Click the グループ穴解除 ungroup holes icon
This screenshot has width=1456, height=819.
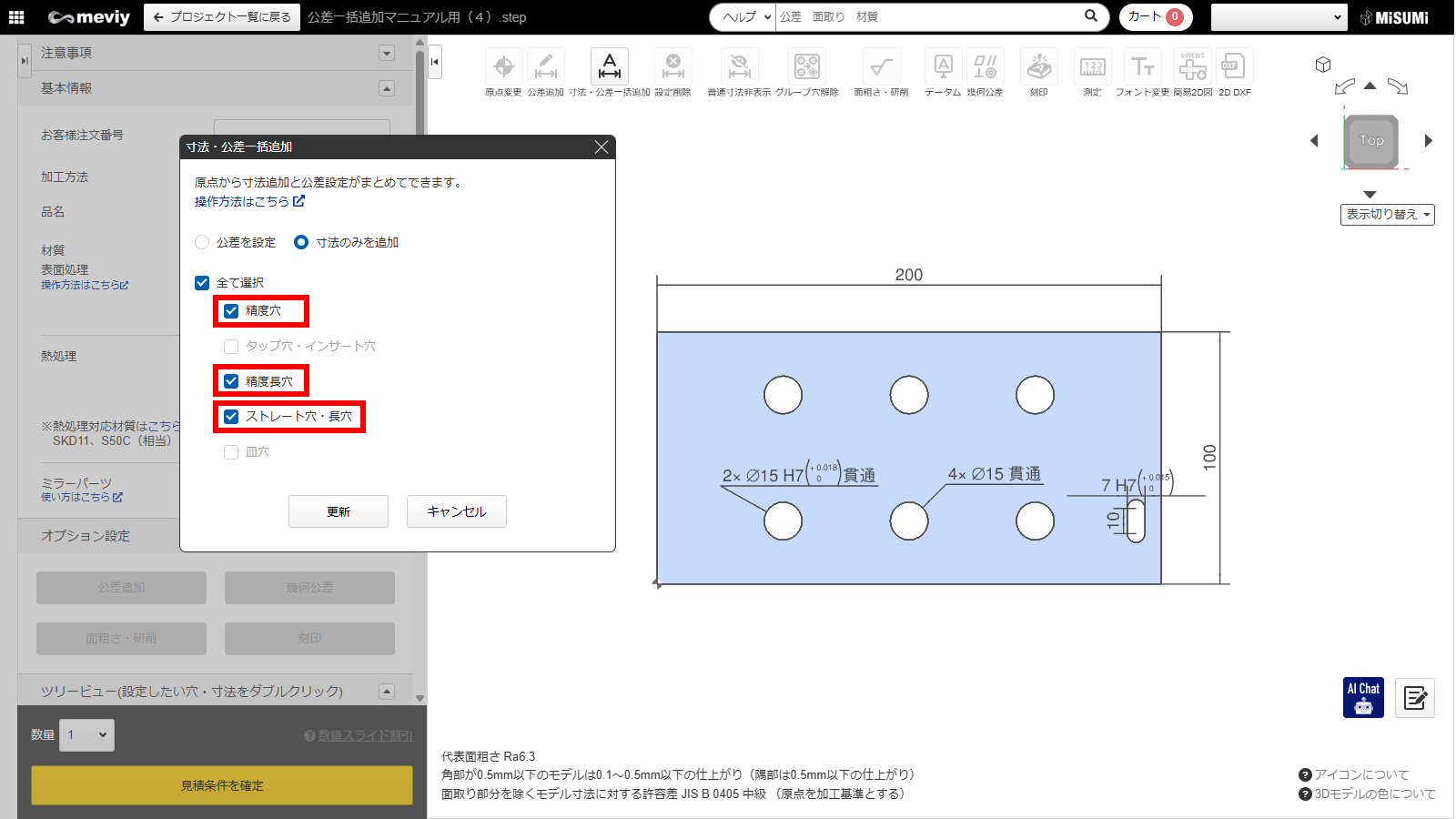(806, 67)
